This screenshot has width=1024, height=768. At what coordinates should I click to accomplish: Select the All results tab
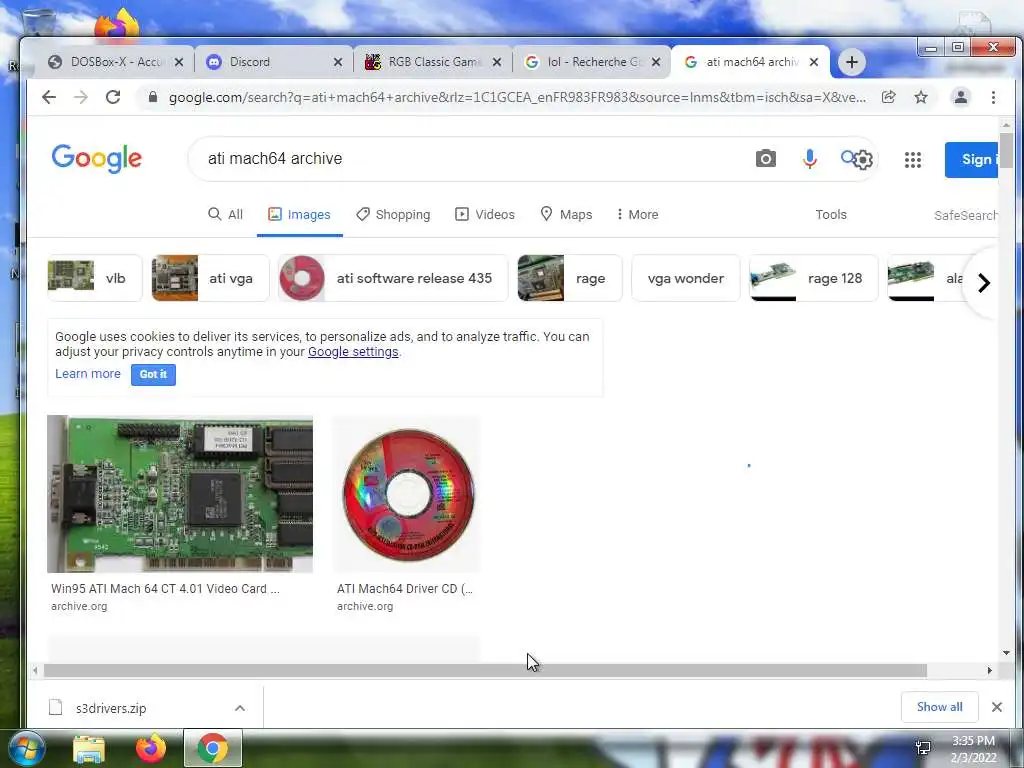pyautogui.click(x=225, y=214)
